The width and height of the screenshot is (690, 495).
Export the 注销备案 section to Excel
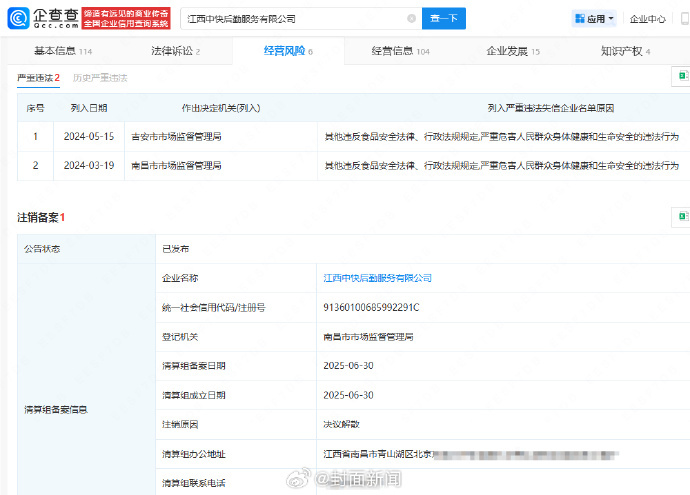[683, 216]
